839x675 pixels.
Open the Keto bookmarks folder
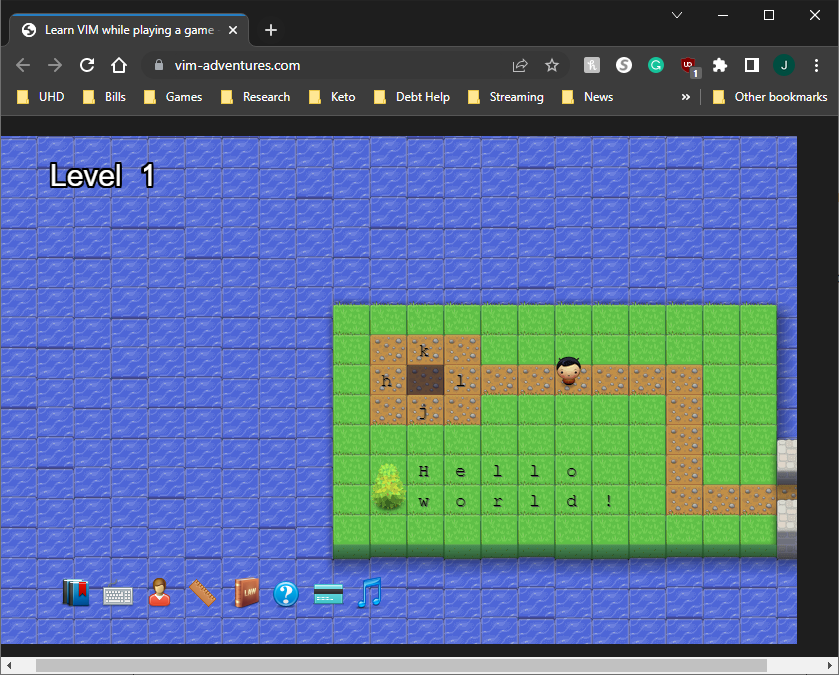(x=332, y=97)
